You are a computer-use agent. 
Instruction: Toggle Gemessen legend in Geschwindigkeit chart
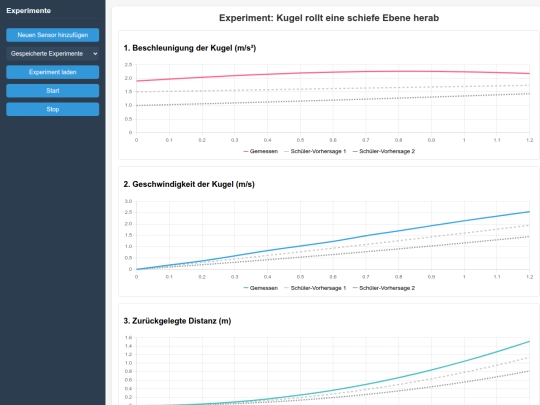coord(260,288)
